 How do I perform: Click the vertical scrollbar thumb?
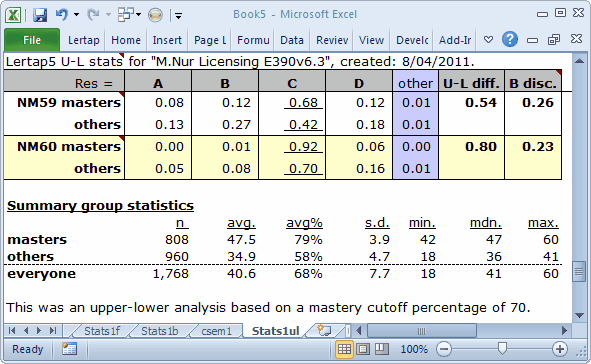(x=579, y=271)
